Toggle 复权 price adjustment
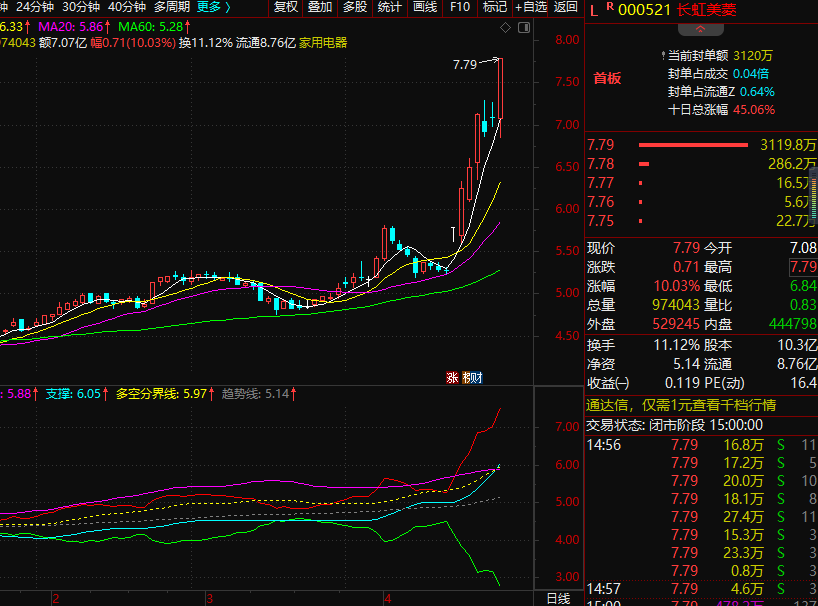This screenshot has width=818, height=606. tap(286, 7)
